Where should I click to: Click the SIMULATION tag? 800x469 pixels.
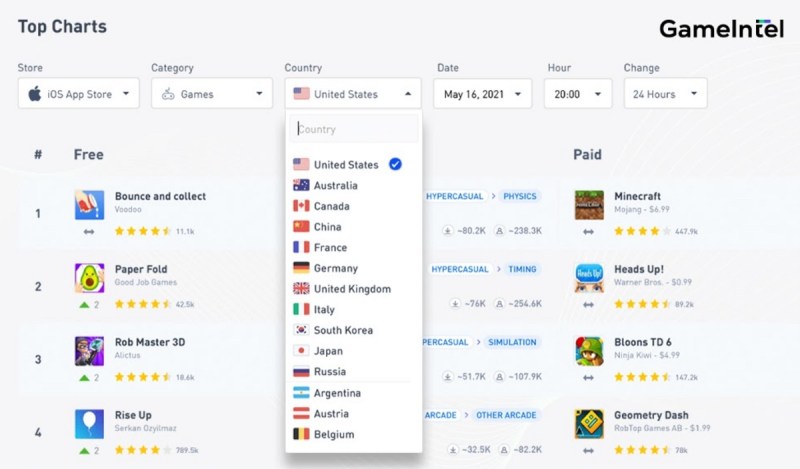512,342
